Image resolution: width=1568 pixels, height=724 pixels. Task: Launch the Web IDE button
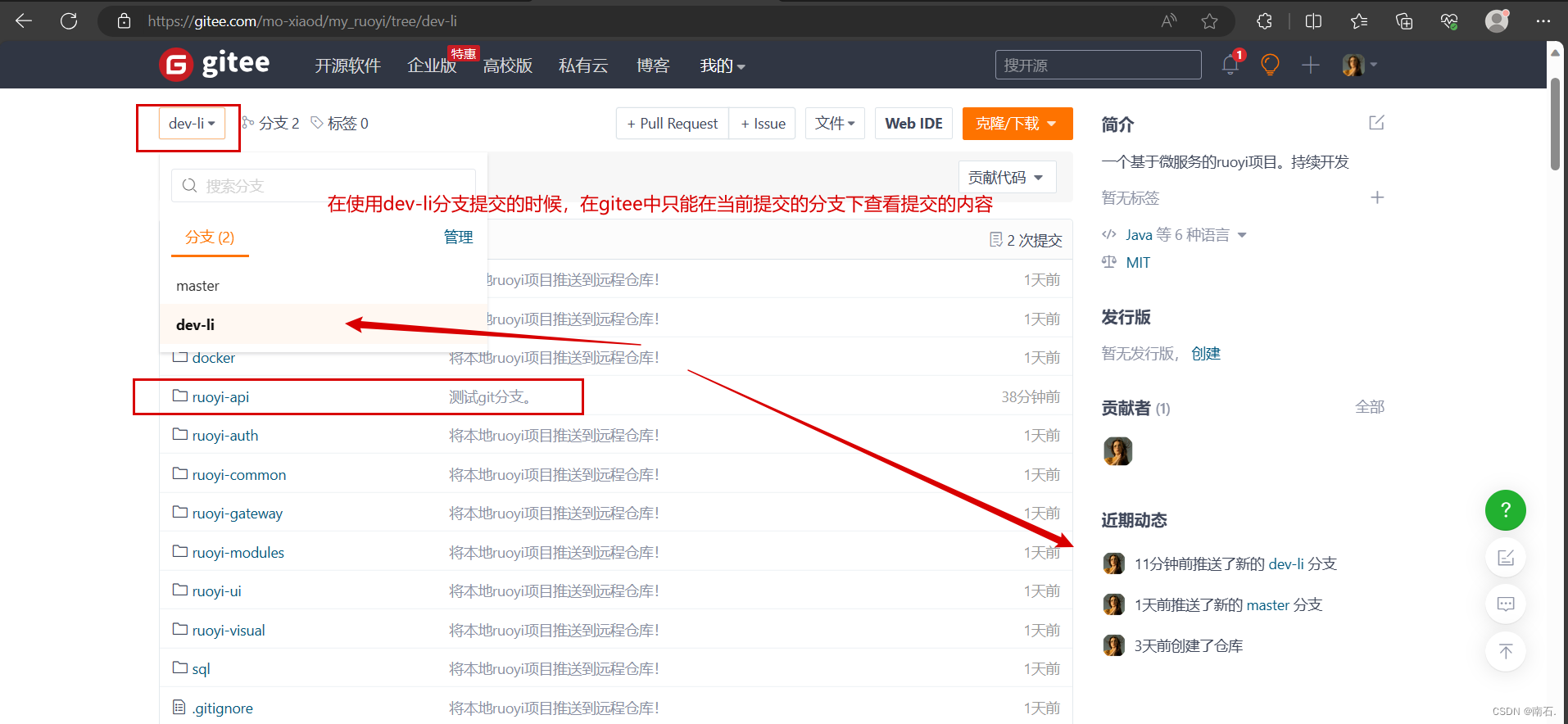coord(913,124)
